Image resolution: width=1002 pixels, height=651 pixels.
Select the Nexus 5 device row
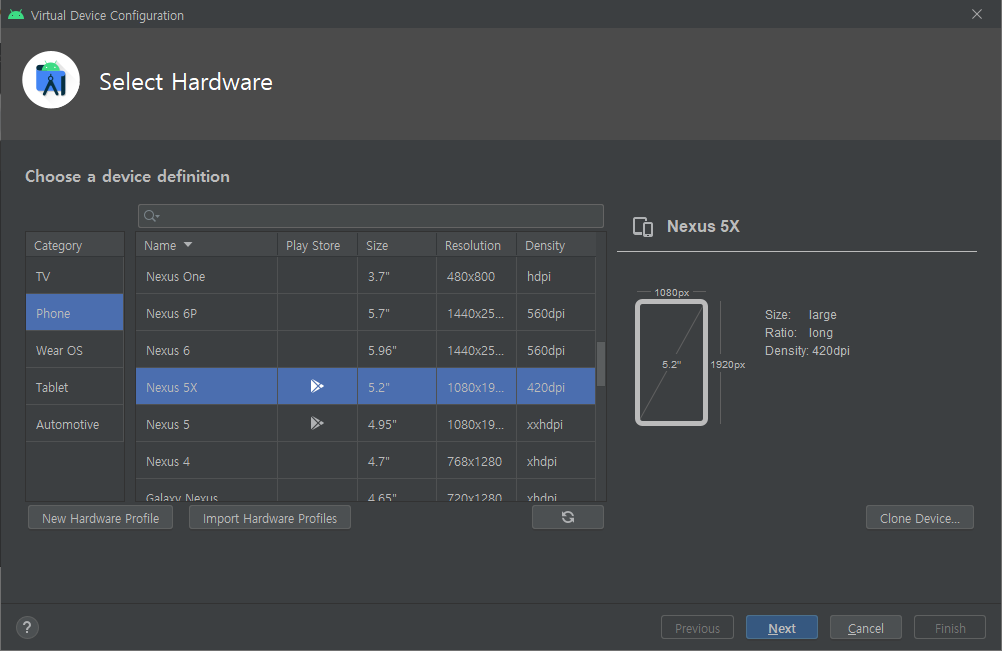tap(366, 424)
